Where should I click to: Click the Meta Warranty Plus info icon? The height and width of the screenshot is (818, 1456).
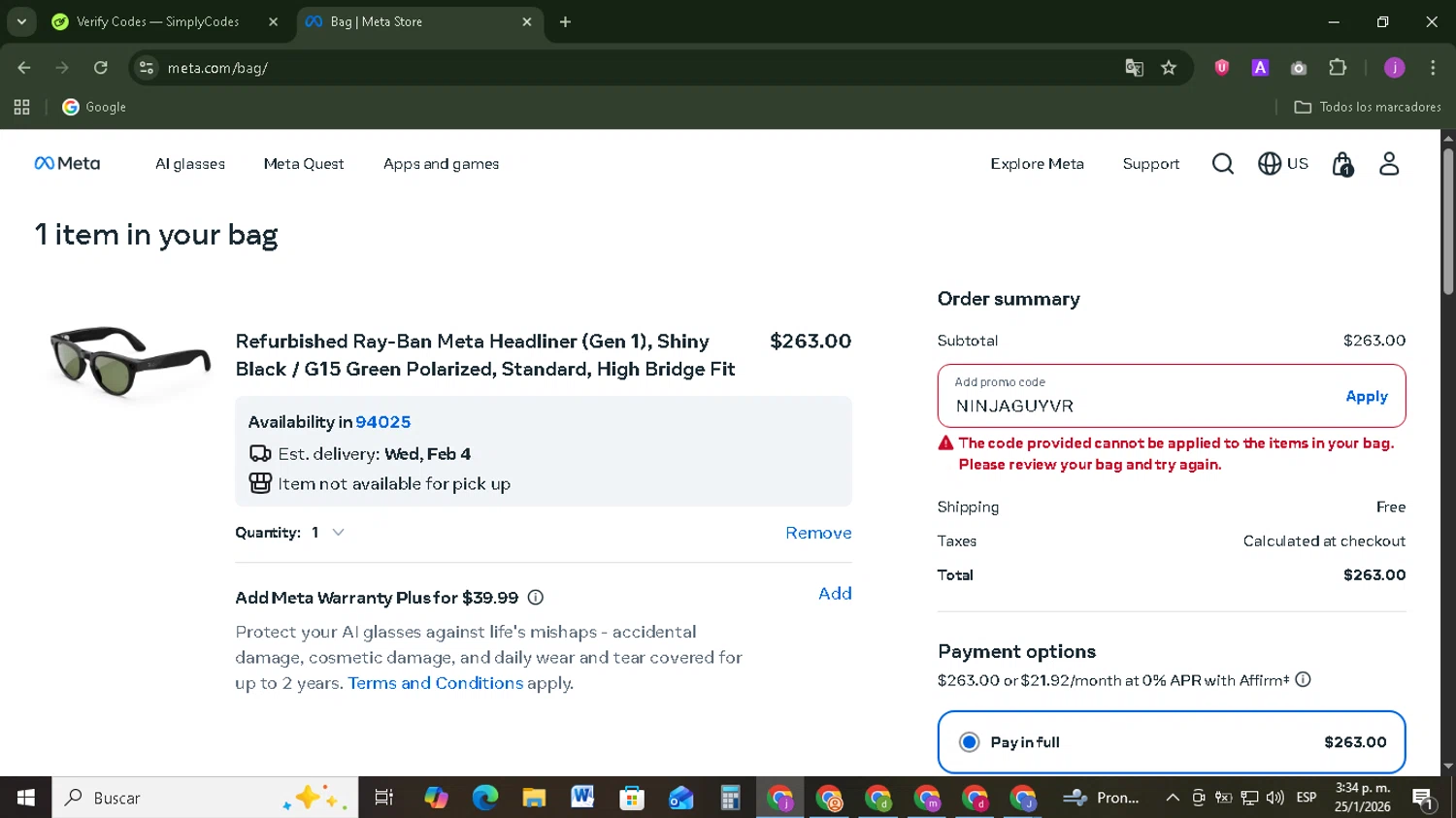tap(536, 598)
